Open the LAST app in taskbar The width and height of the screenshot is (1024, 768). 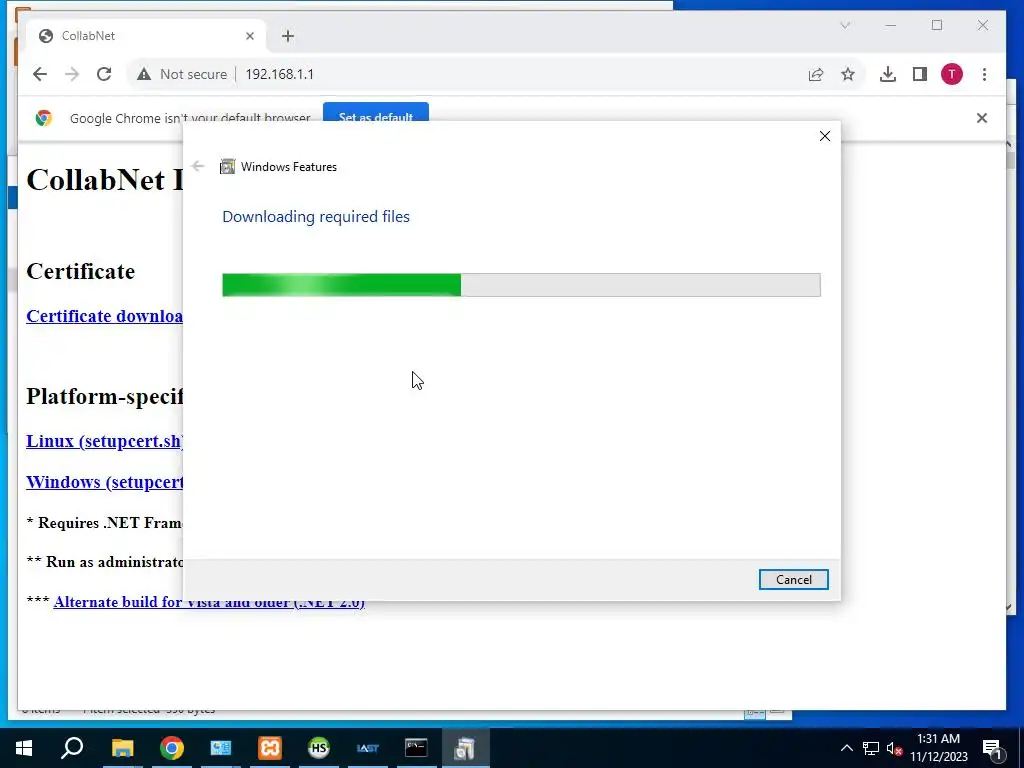368,748
